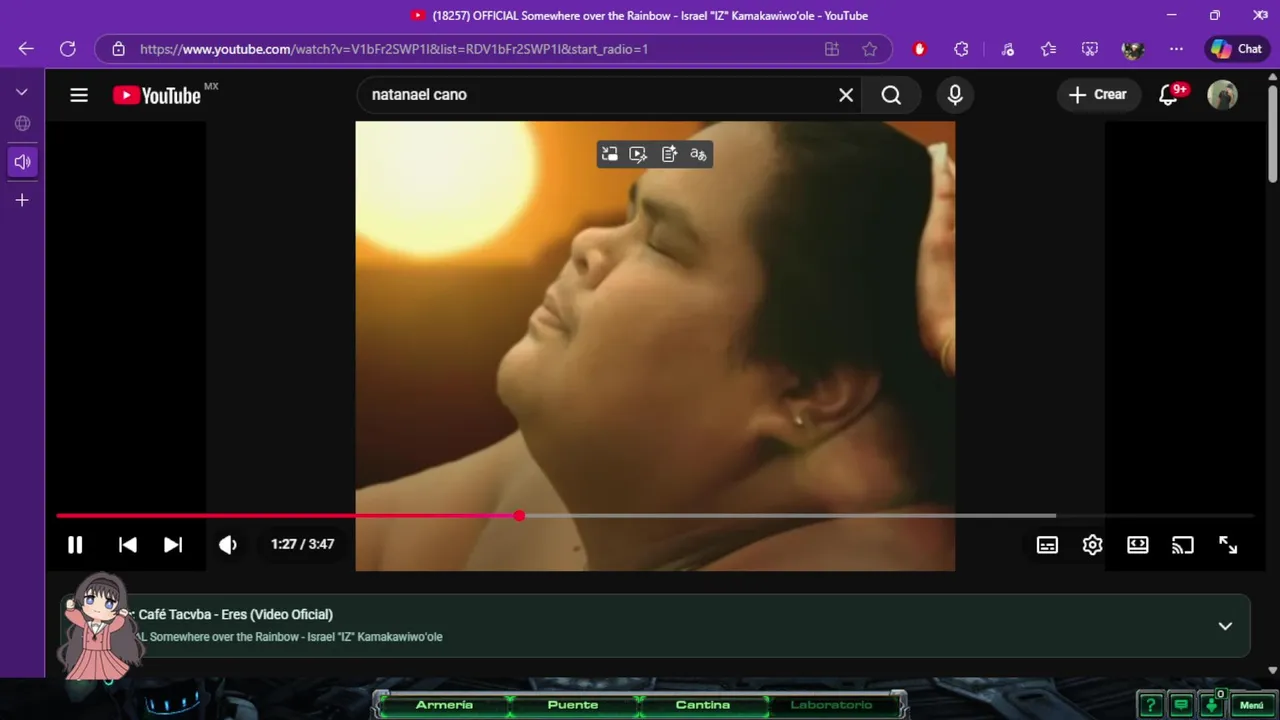Image resolution: width=1280 pixels, height=720 pixels.
Task: Open the game chat message button
Action: click(1181, 705)
